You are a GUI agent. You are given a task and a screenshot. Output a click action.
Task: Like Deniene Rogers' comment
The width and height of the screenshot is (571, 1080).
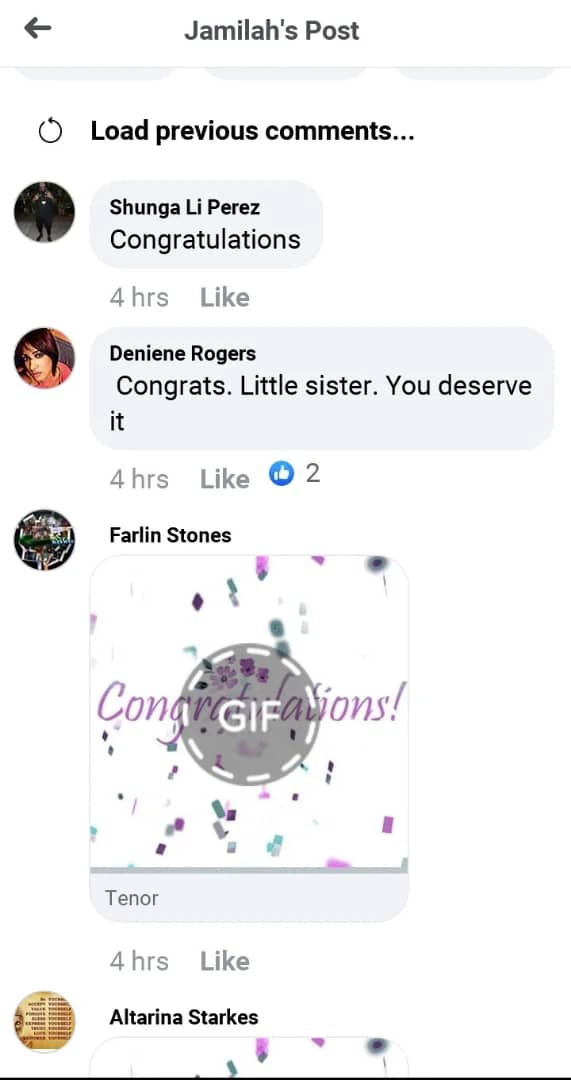pos(225,479)
